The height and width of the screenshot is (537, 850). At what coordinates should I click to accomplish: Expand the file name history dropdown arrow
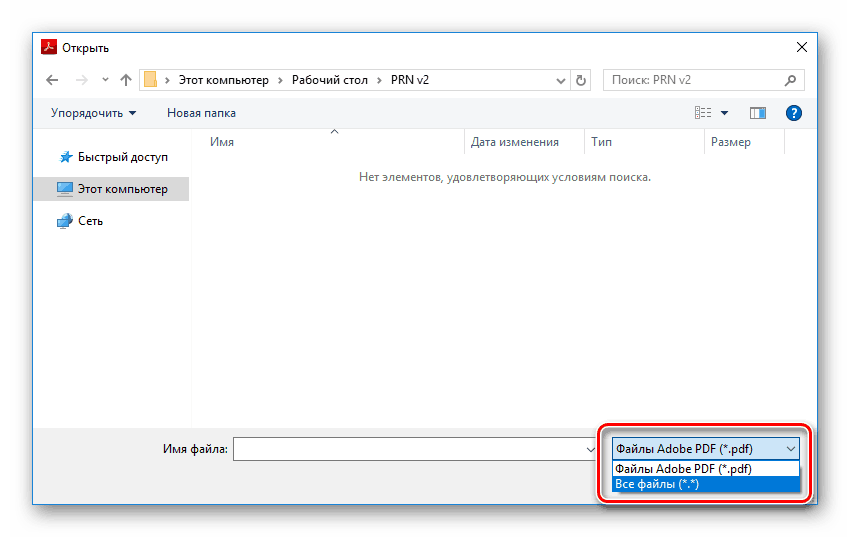click(x=590, y=449)
